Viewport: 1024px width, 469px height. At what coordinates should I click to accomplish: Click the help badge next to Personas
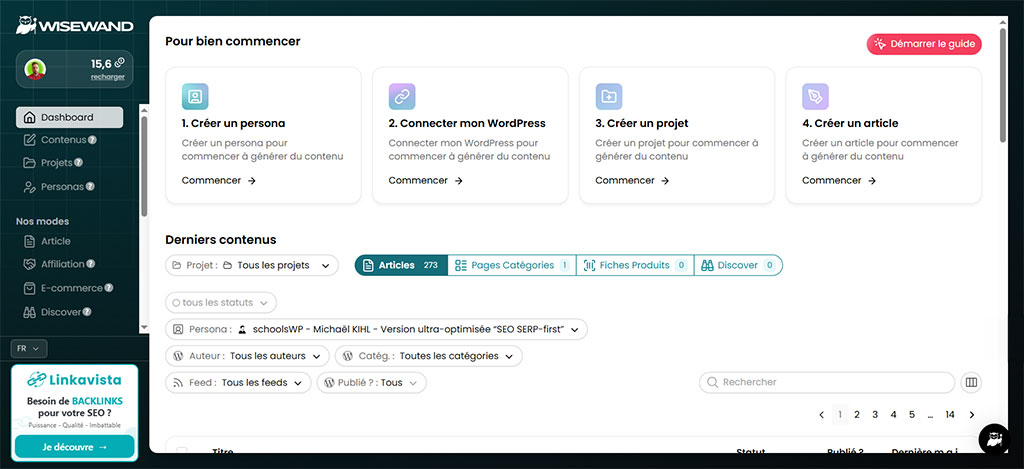coord(90,187)
